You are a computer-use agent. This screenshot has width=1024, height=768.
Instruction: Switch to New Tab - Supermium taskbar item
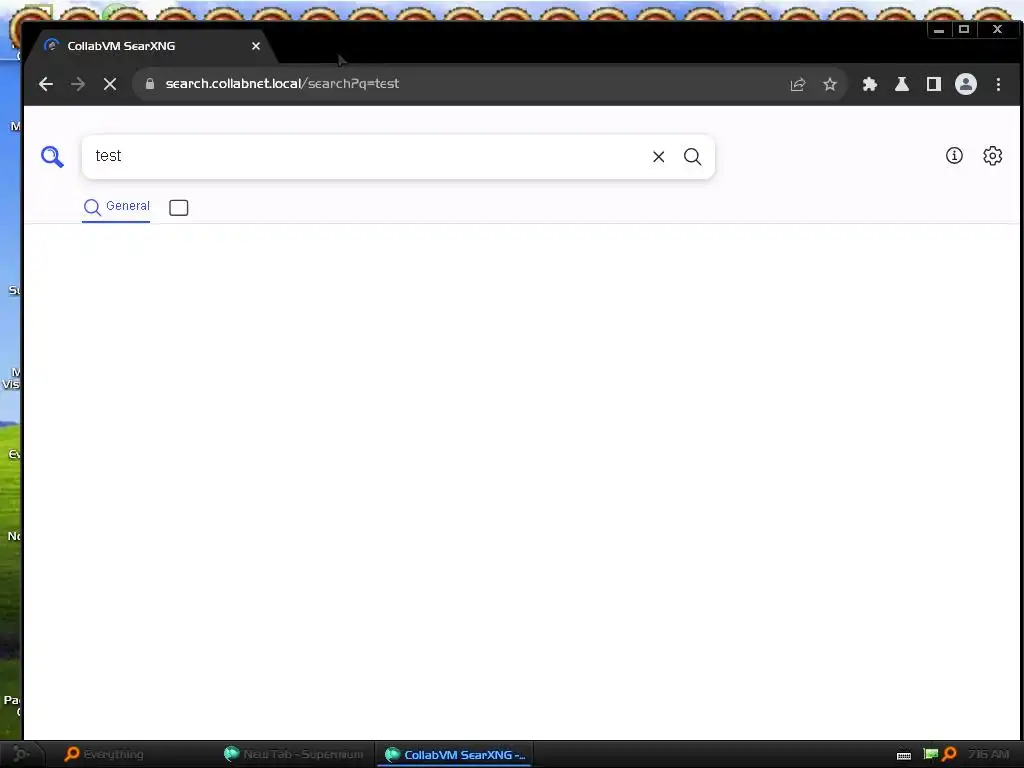pos(294,754)
